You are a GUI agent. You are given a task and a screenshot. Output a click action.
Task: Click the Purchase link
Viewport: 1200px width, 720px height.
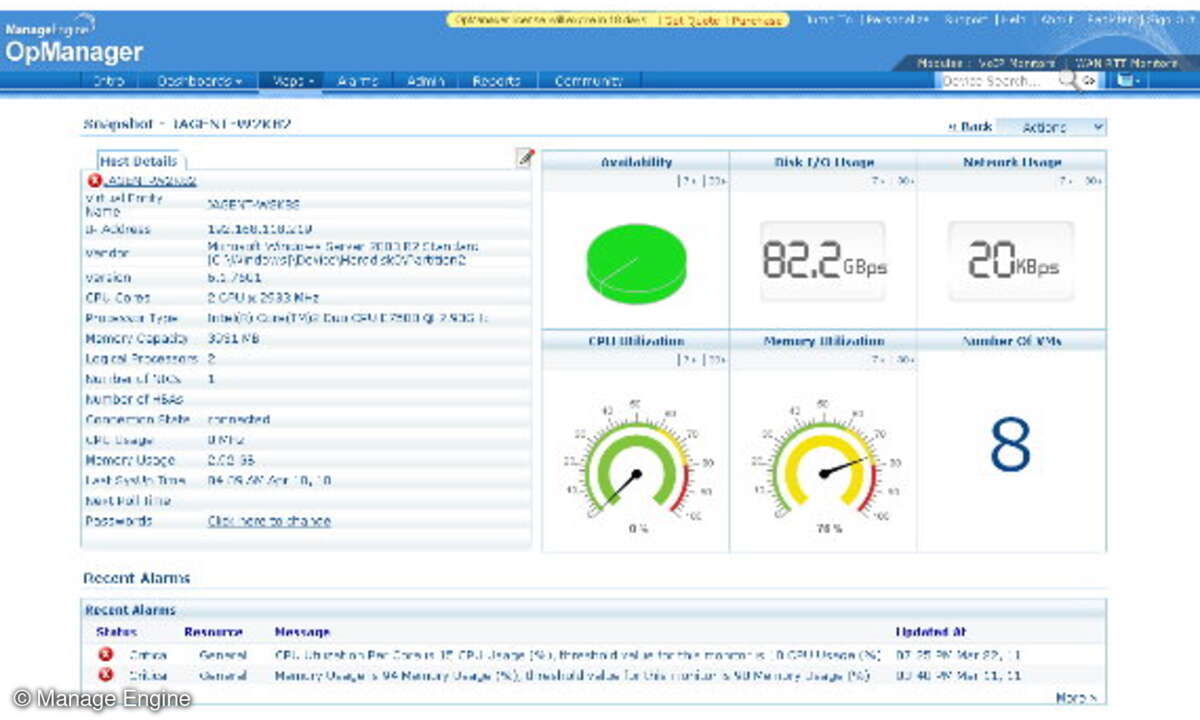756,20
